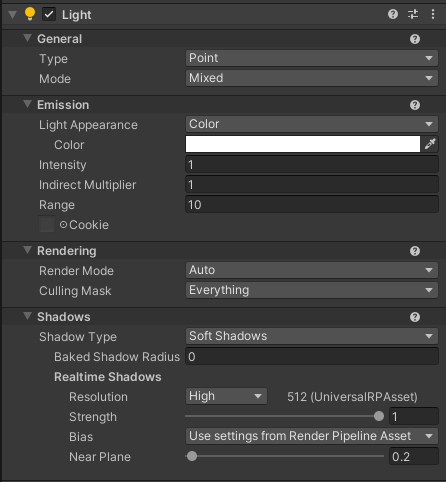
Task: Collapse the Light component foldout arrow
Action: point(12,15)
